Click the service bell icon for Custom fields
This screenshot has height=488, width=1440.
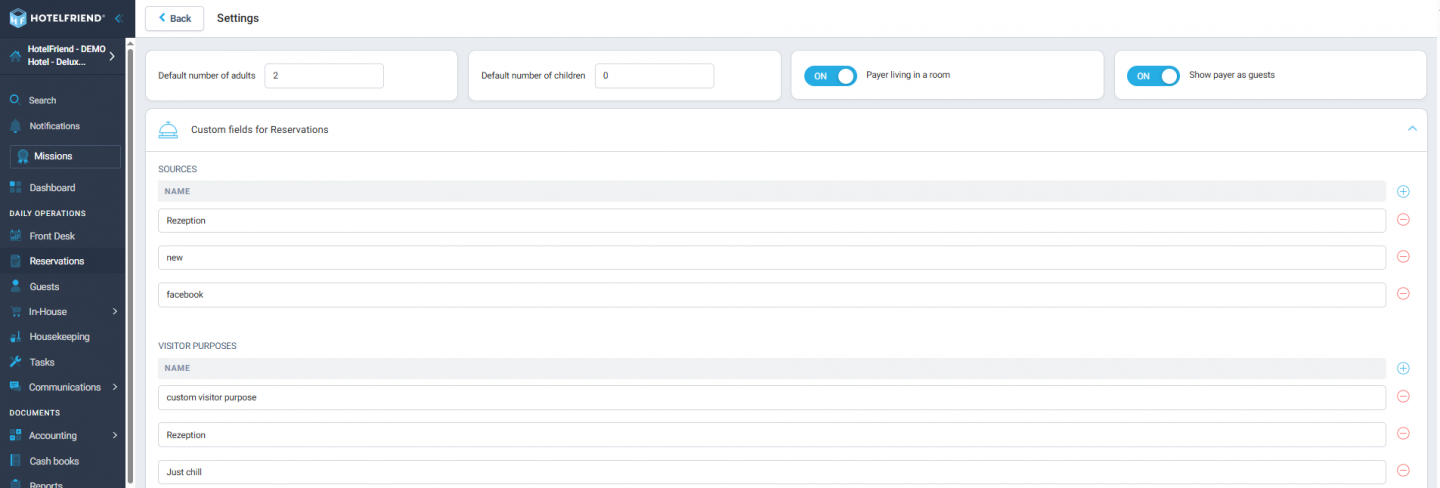168,130
